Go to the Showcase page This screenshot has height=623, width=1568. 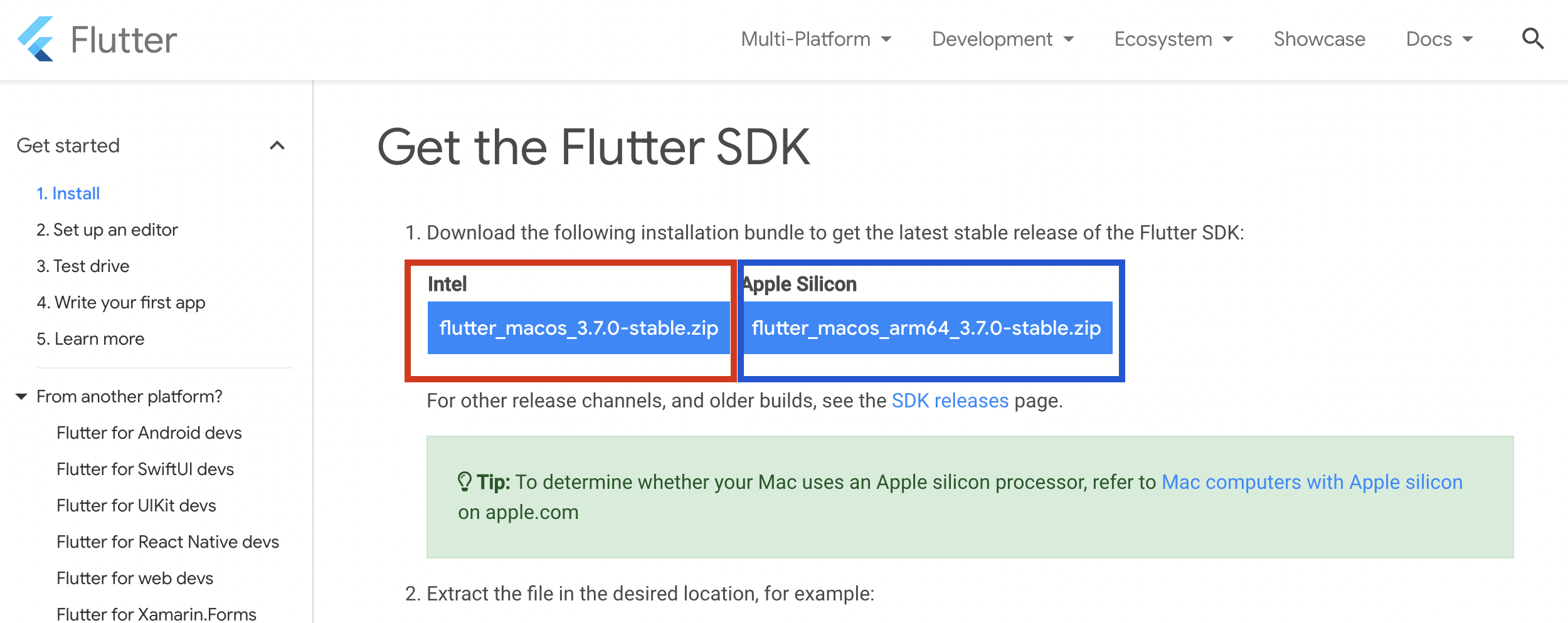pyautogui.click(x=1319, y=39)
